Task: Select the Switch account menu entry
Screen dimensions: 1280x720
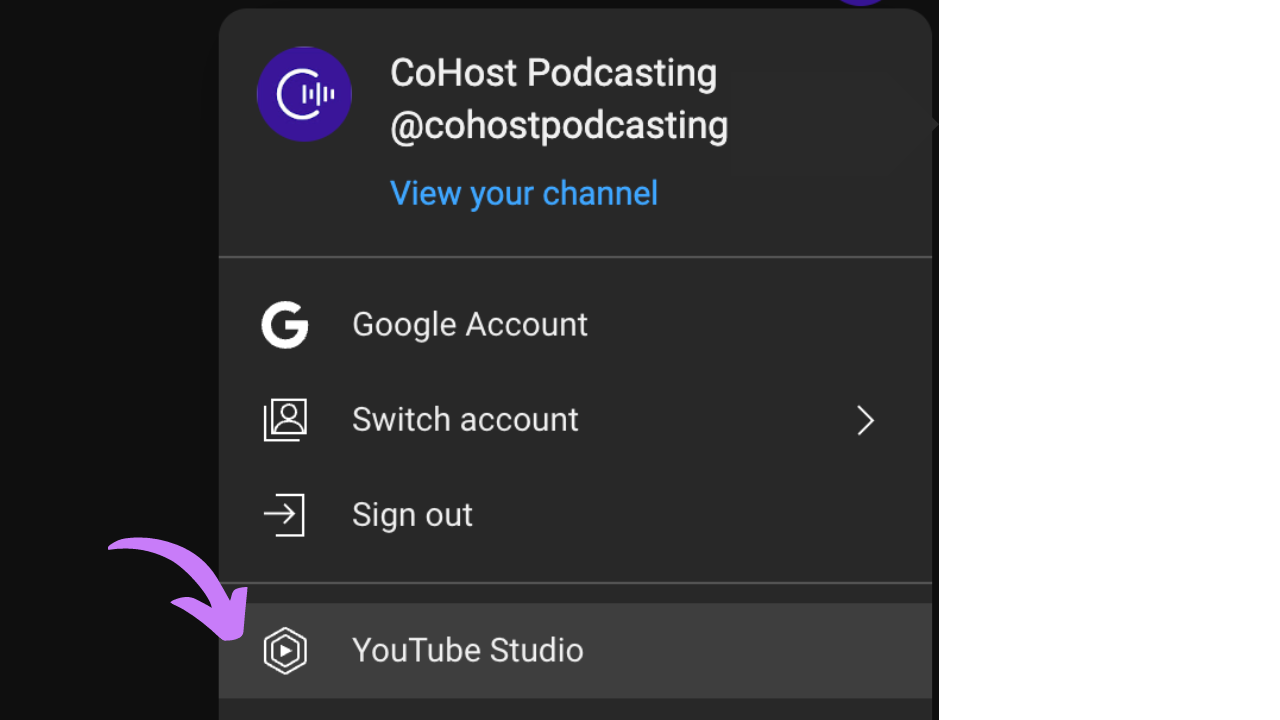Action: pos(575,420)
